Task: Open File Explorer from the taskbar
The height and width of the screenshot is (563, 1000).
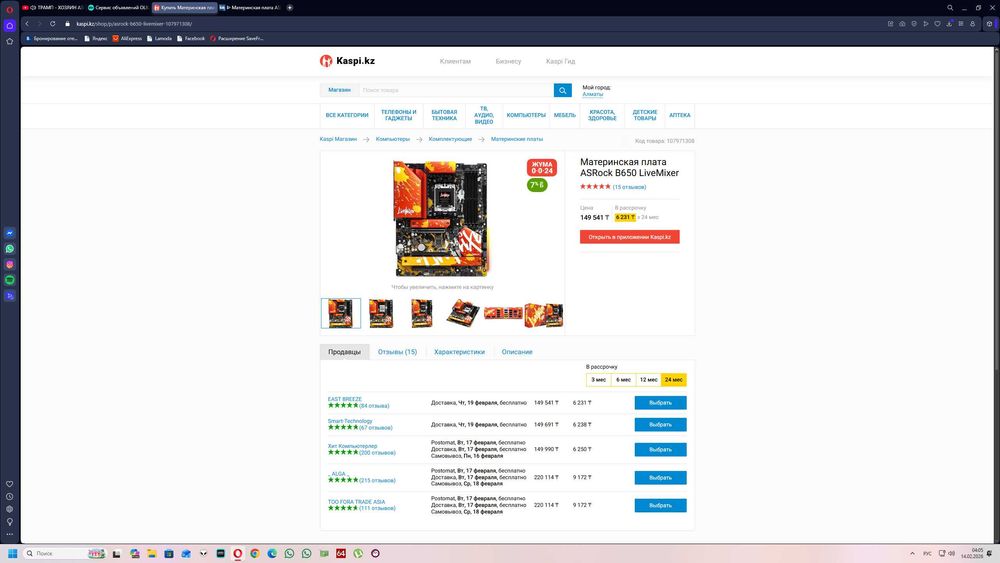Action: [x=151, y=553]
